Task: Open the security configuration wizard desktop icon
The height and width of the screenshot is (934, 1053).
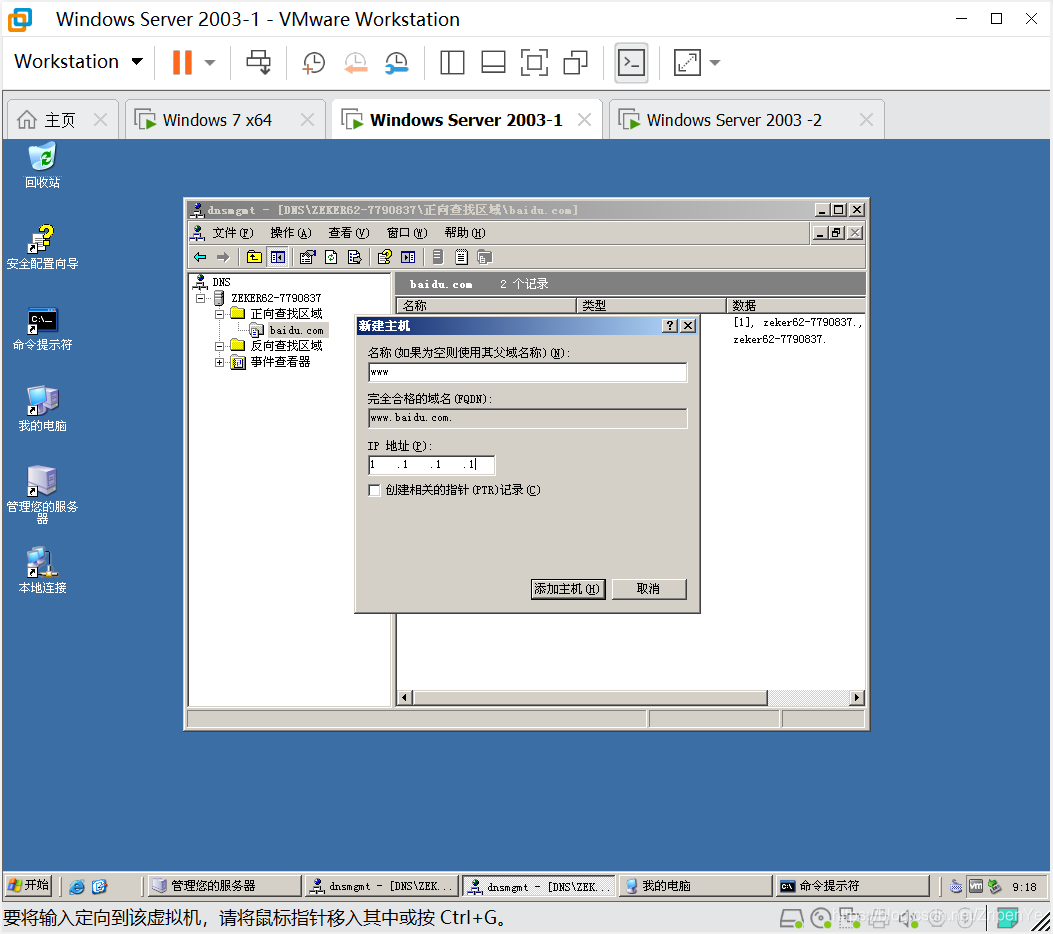Action: point(42,247)
